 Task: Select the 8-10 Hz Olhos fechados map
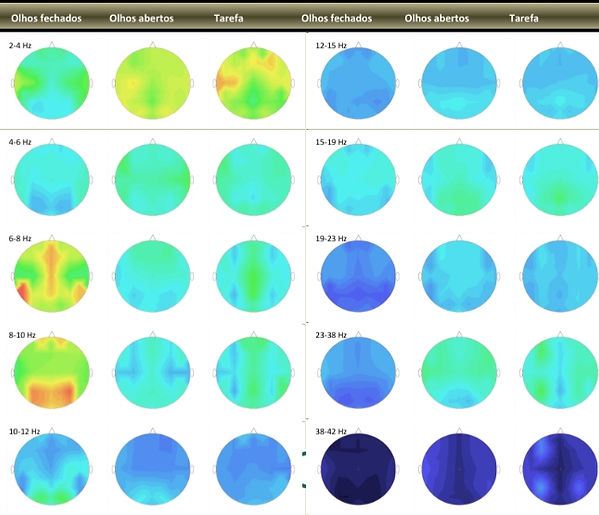52,372
